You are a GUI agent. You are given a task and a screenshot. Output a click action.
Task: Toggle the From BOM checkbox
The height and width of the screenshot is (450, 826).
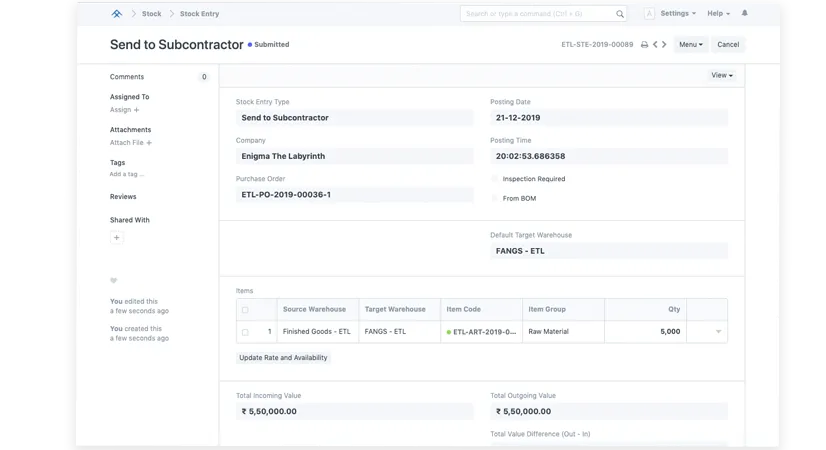(x=495, y=198)
